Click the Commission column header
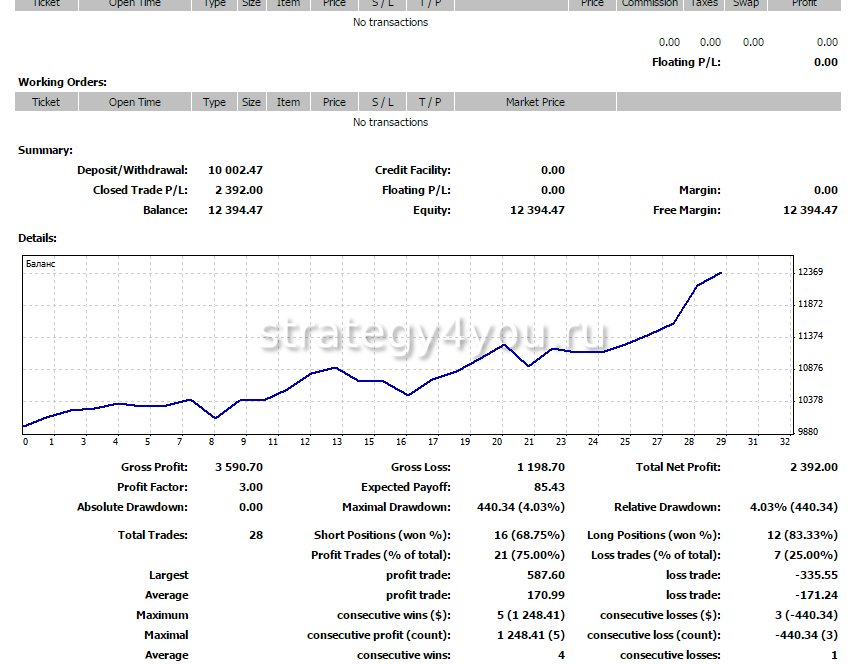 pyautogui.click(x=649, y=4)
